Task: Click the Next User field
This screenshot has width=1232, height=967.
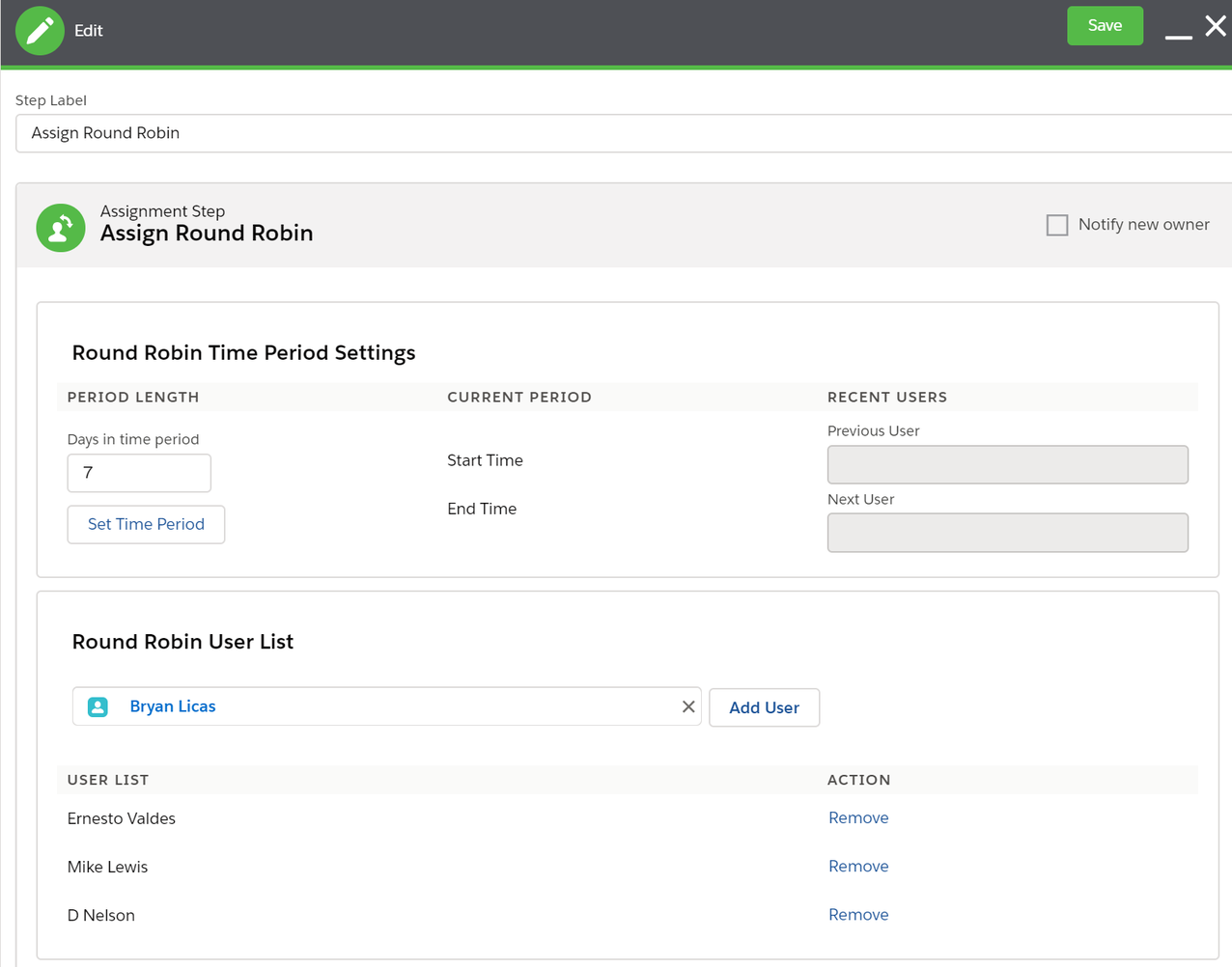Action: click(x=1007, y=533)
